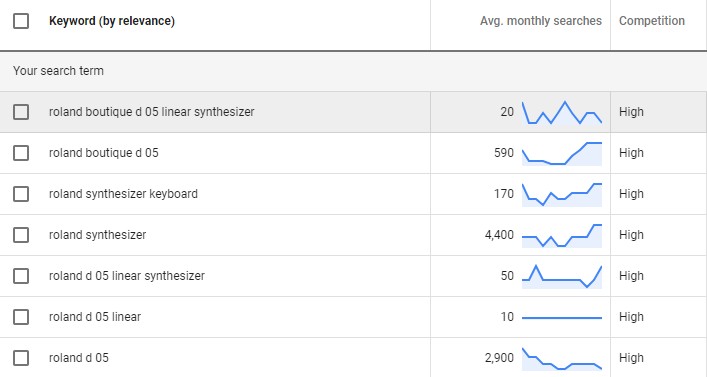Viewport: 707px width, 377px height.
Task: View flat trend line for roland d 05 linear
Action: 562,318
